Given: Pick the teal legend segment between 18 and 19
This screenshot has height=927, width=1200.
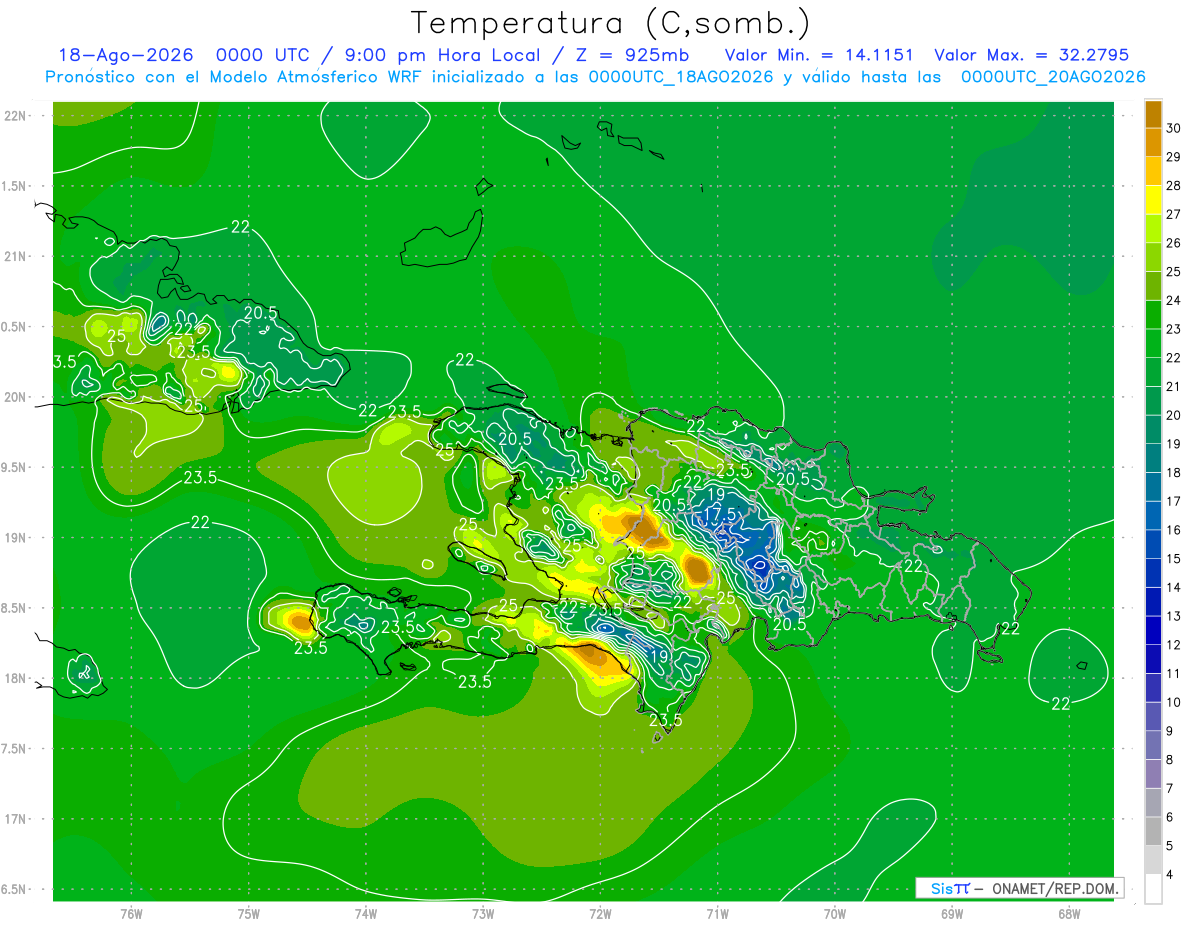Looking at the screenshot, I should 1153,458.
